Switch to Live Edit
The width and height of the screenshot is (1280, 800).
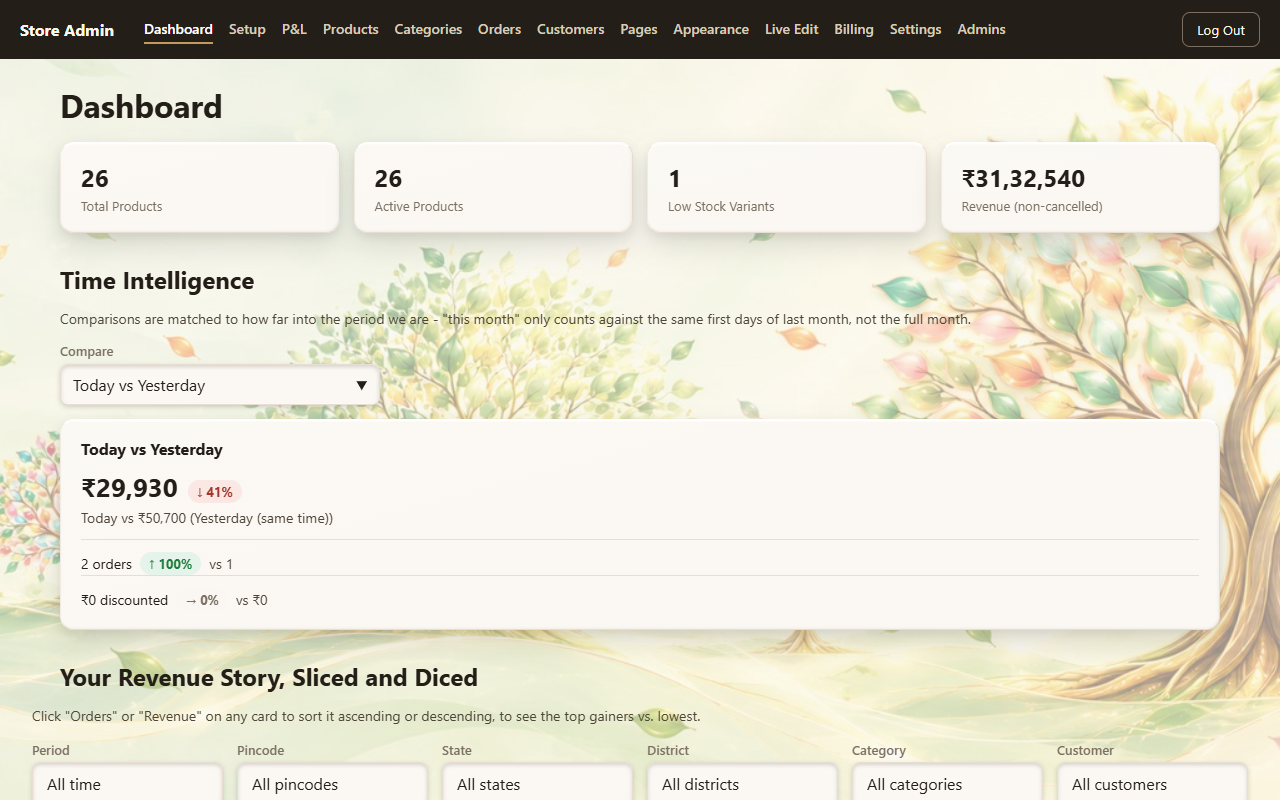[x=792, y=29]
